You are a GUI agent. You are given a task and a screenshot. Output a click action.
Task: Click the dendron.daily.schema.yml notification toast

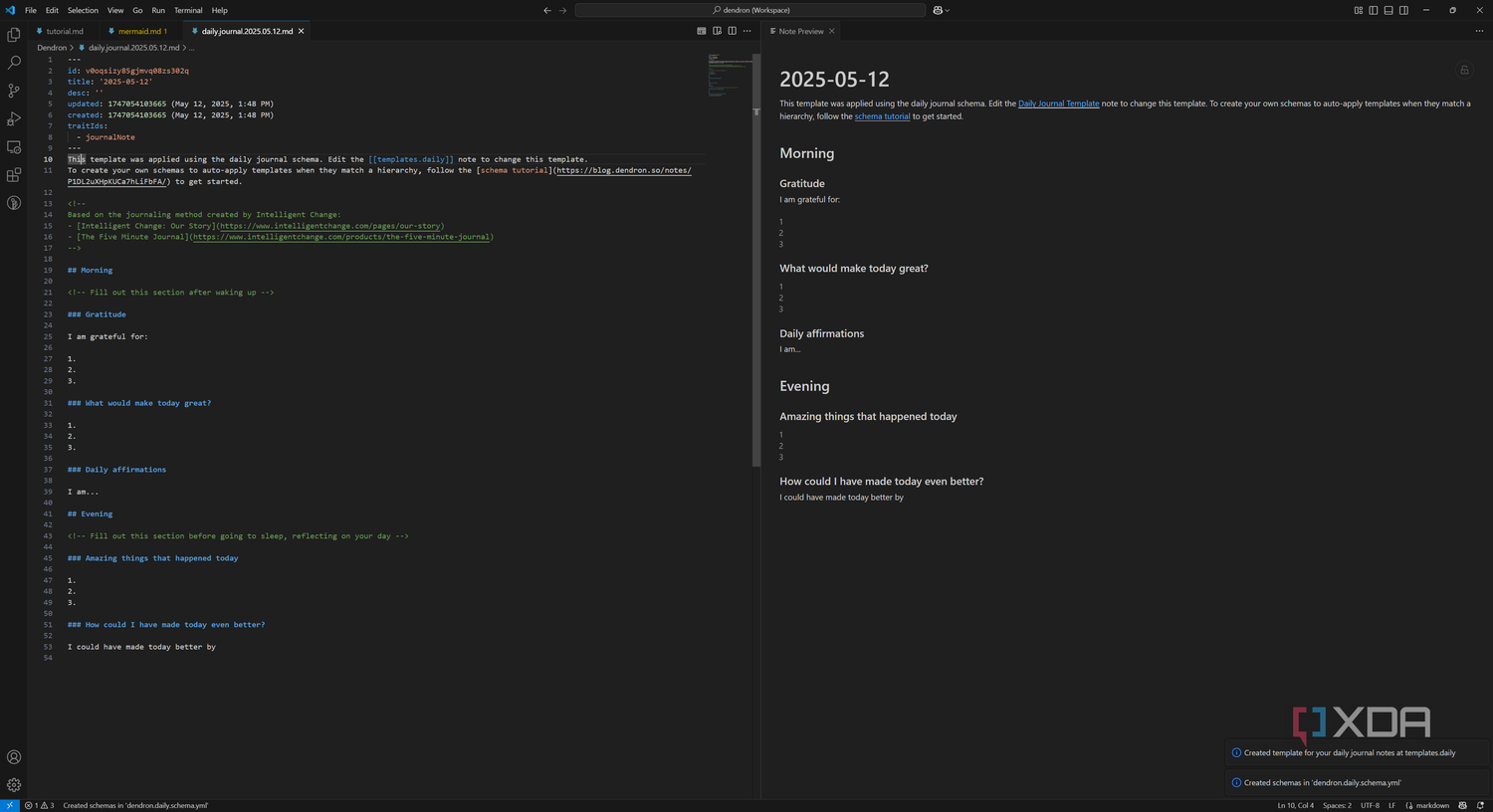(1357, 782)
